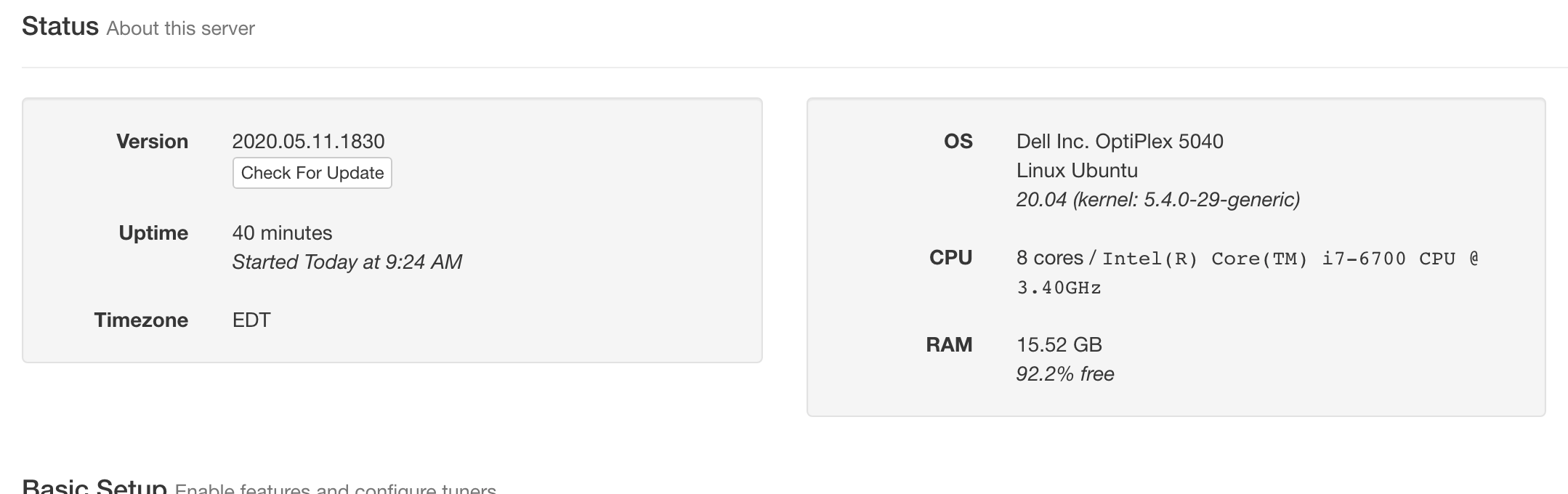Click the "8 cores" text
Image resolution: width=1568 pixels, height=494 pixels.
(x=1049, y=258)
